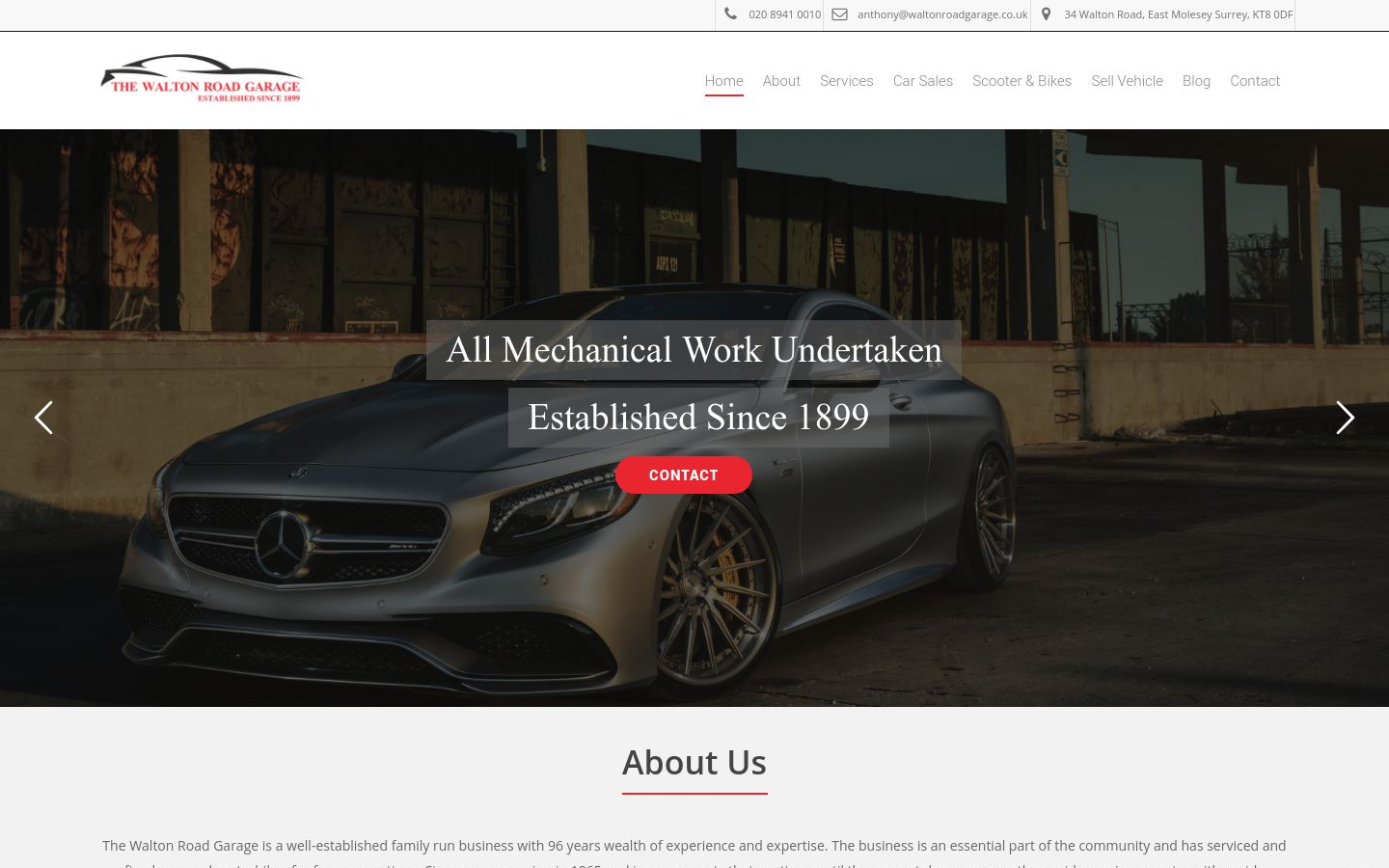Click the About Us heading
The width and height of the screenshot is (1389, 868).
coord(694,763)
